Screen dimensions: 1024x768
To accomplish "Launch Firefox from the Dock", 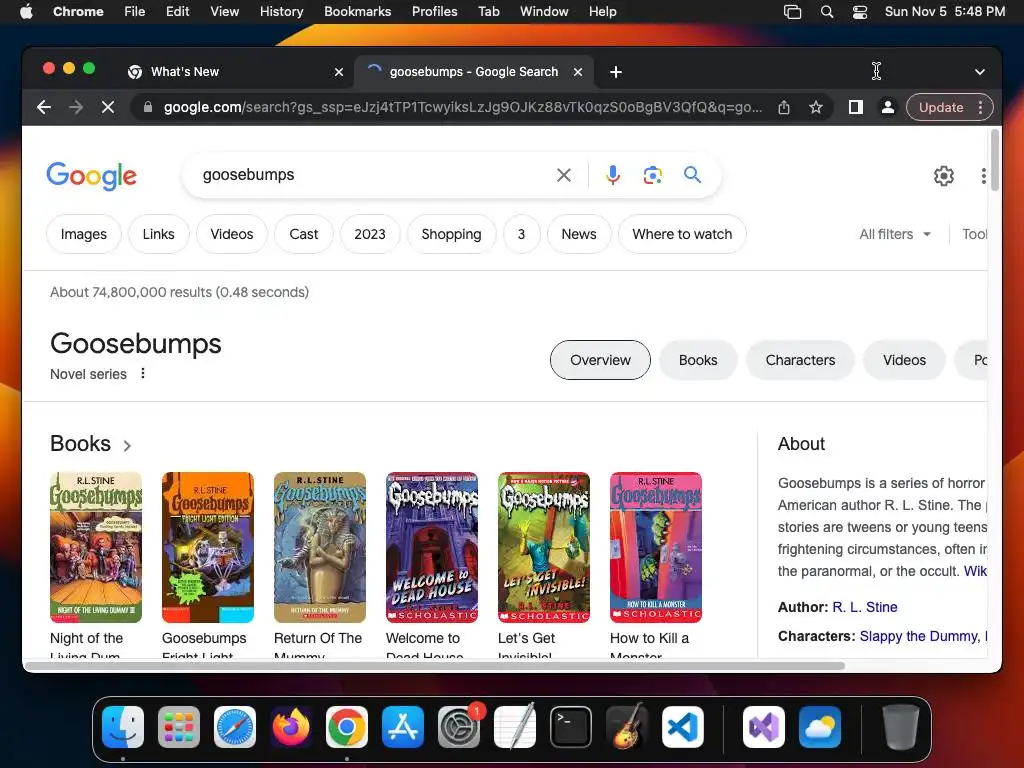I will coord(291,727).
